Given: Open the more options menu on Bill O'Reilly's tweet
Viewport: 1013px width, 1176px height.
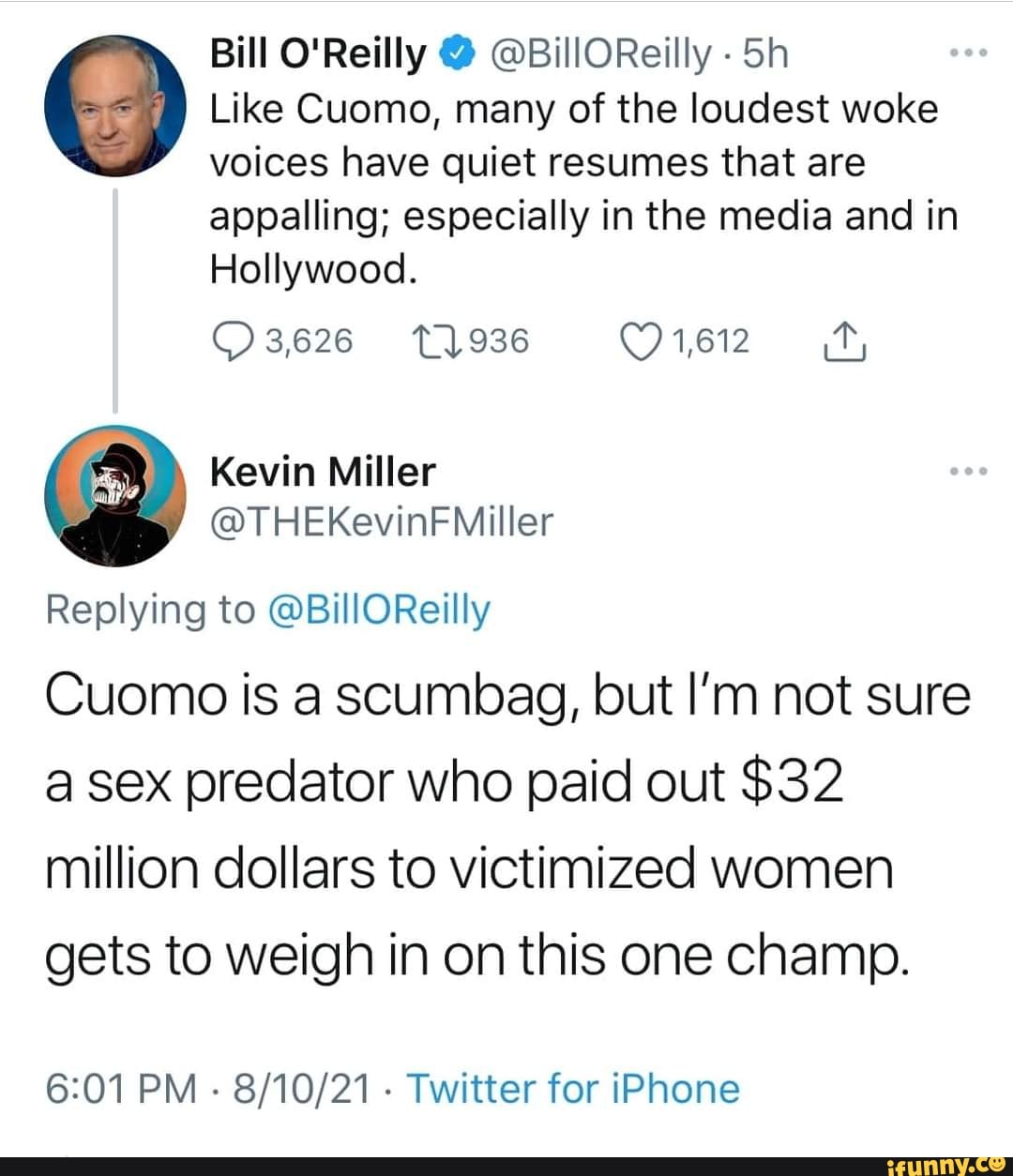Looking at the screenshot, I should point(970,52).
